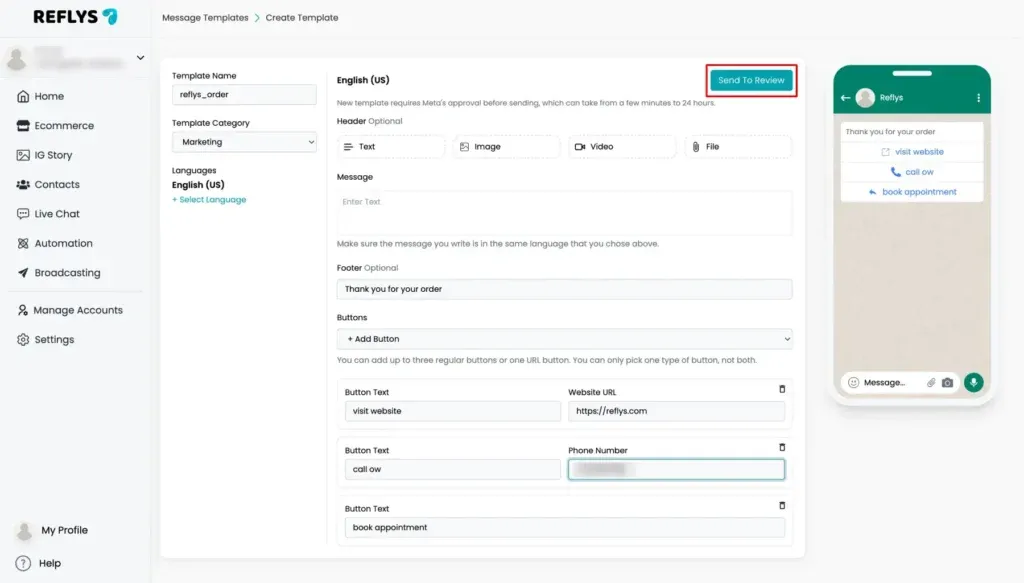The image size is (1024, 583).
Task: Pick the File header type
Action: pyautogui.click(x=738, y=147)
